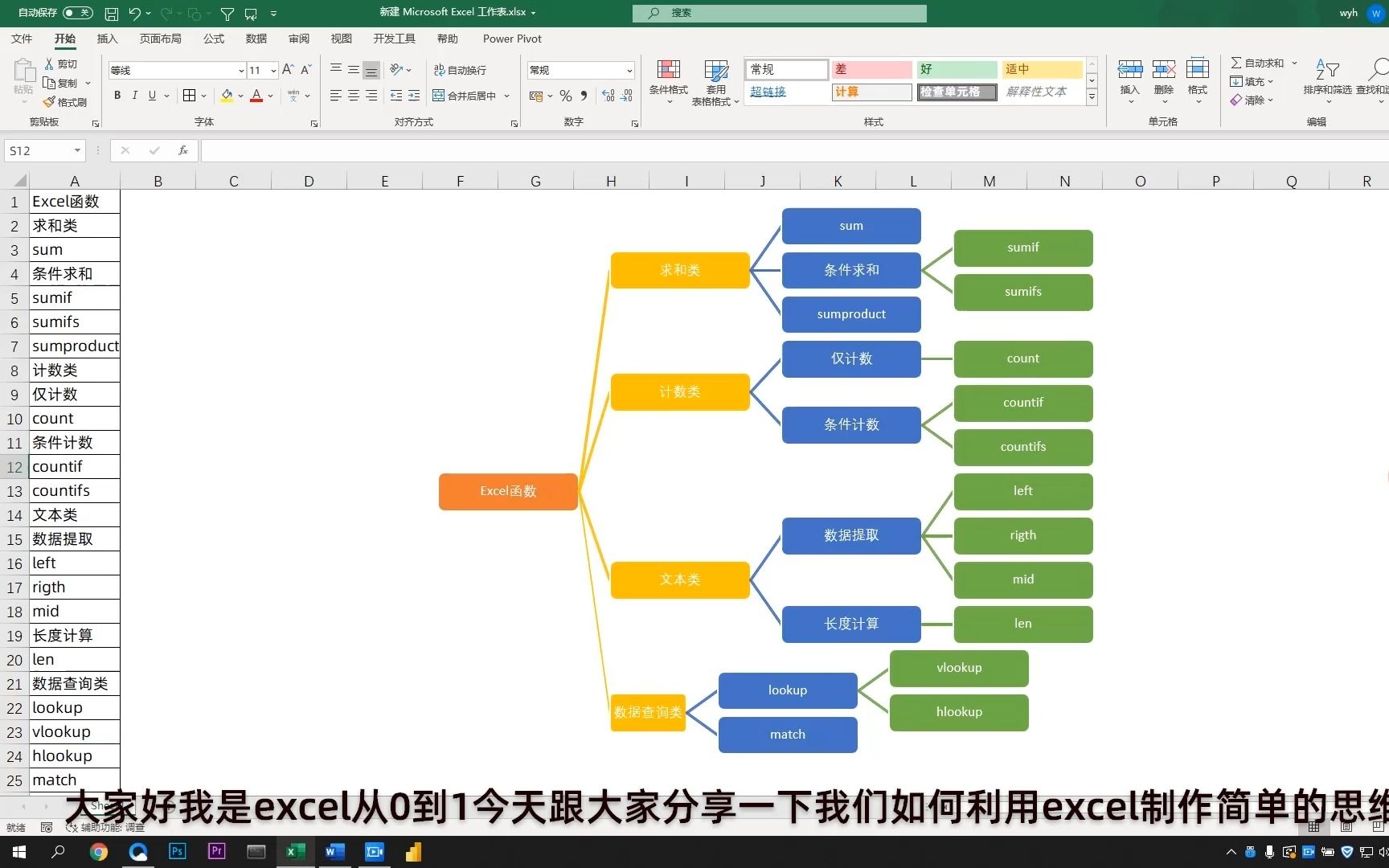Image resolution: width=1389 pixels, height=868 pixels.
Task: Open the 页面布局 tab
Action: click(160, 39)
